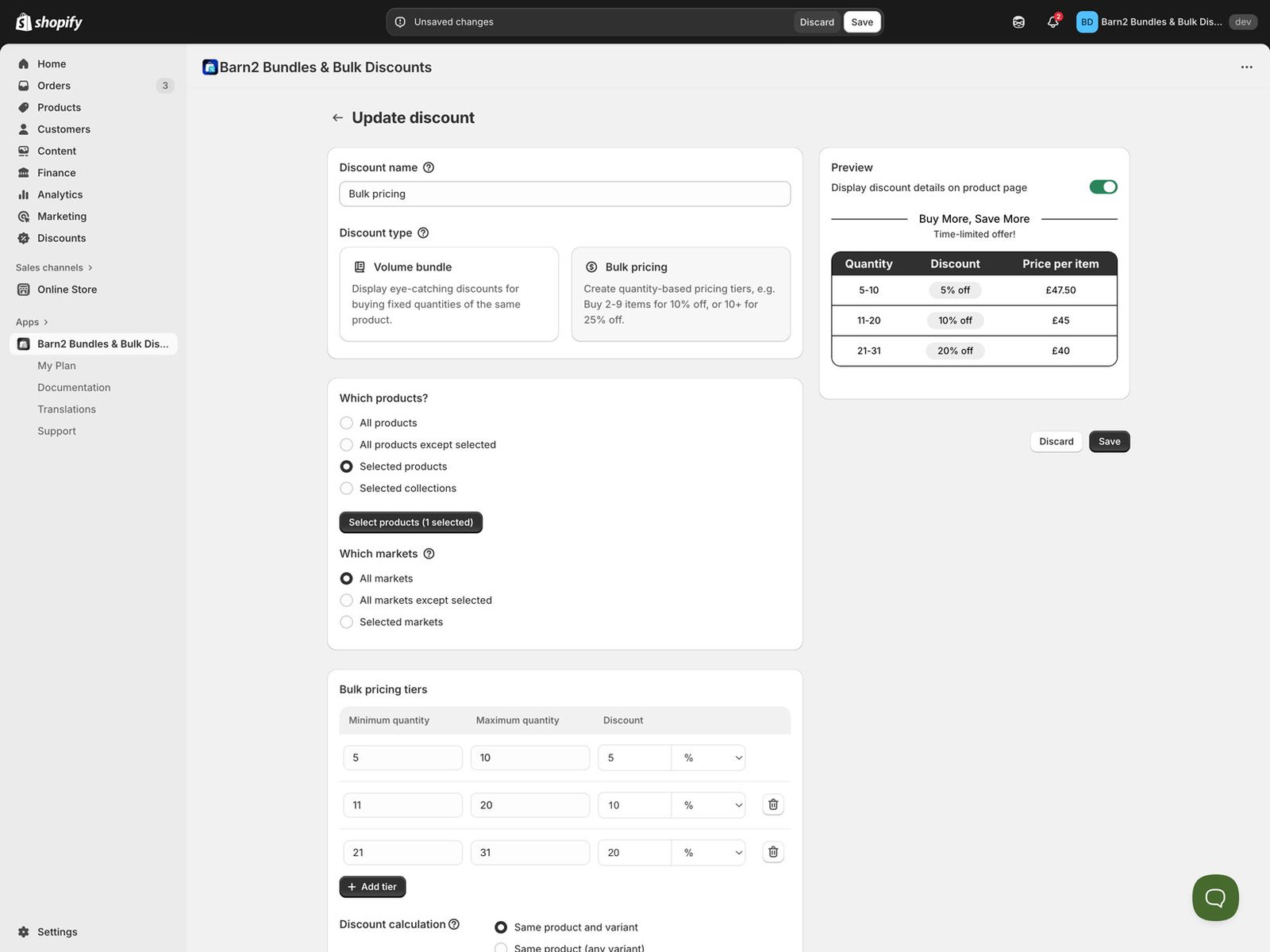This screenshot has height=952, width=1270.
Task: Select the All products radio option
Action: click(x=346, y=423)
